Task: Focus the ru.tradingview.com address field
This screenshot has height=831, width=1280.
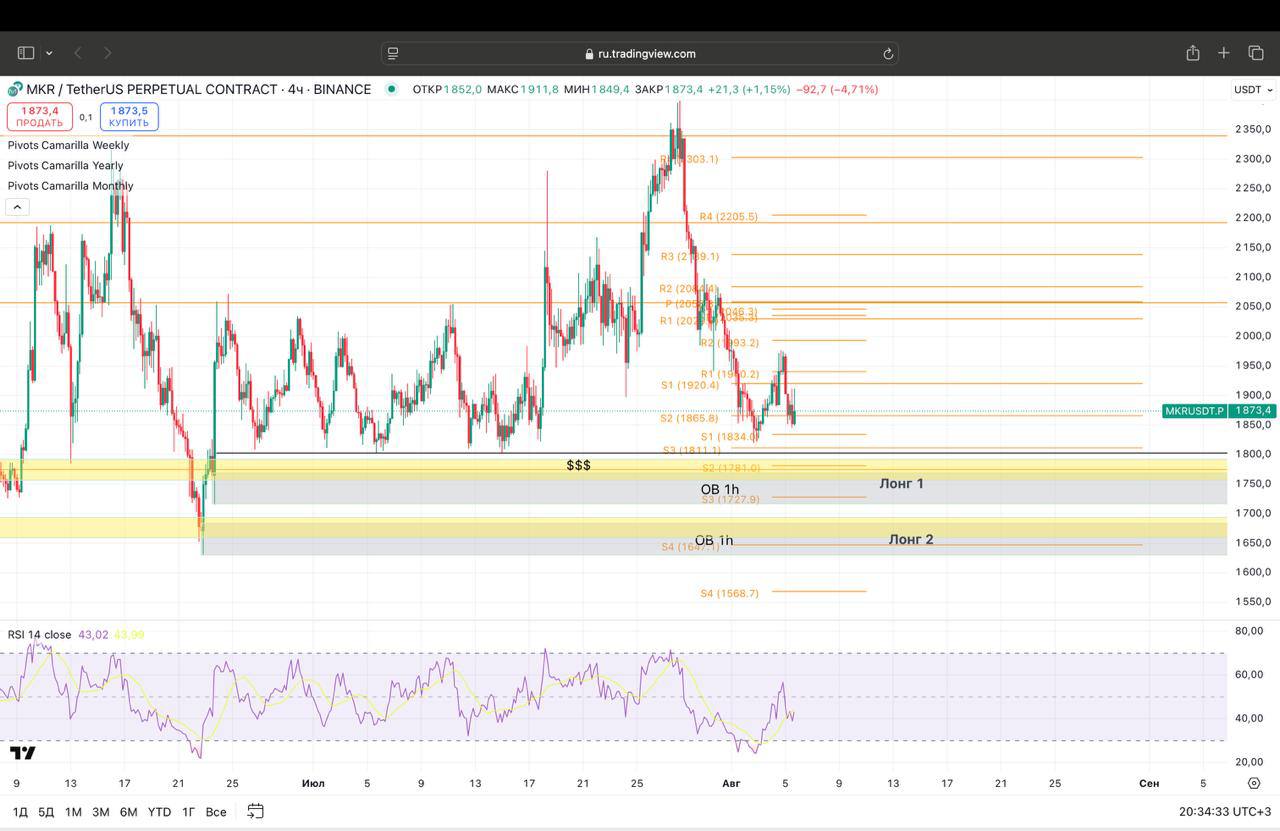Action: 640,53
